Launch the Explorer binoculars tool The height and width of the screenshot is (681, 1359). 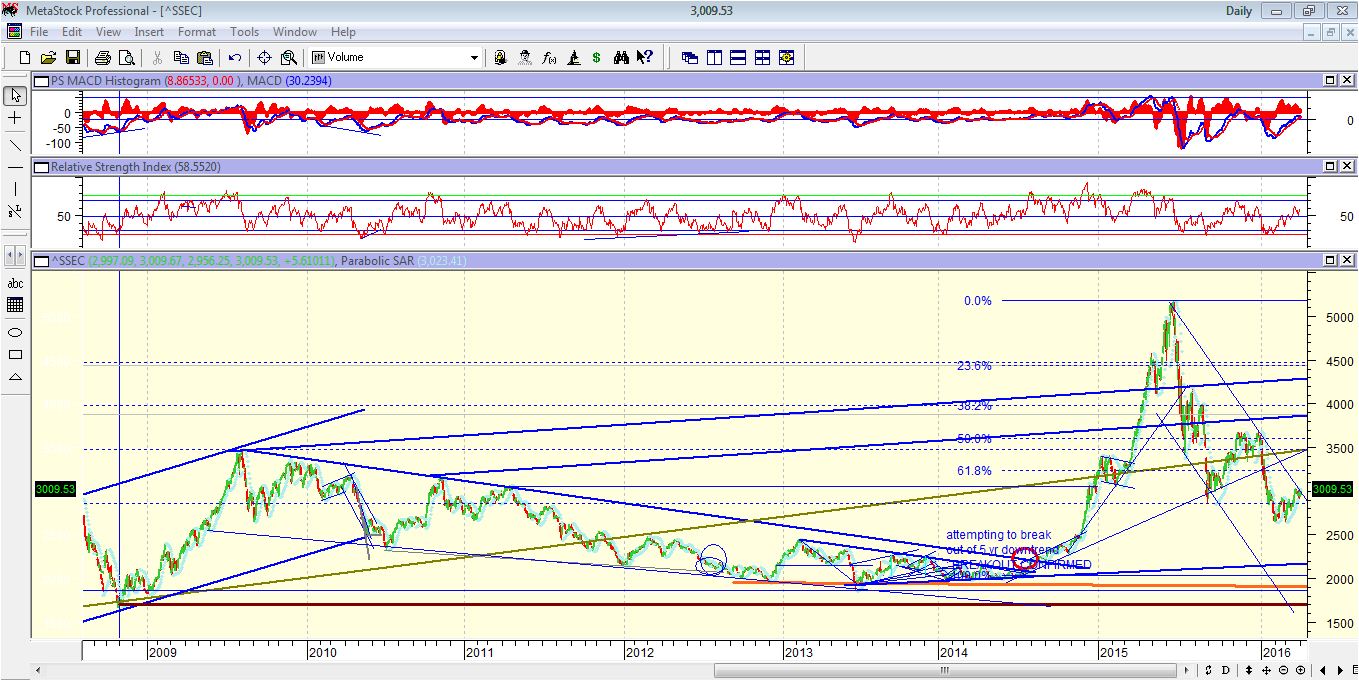(x=621, y=57)
